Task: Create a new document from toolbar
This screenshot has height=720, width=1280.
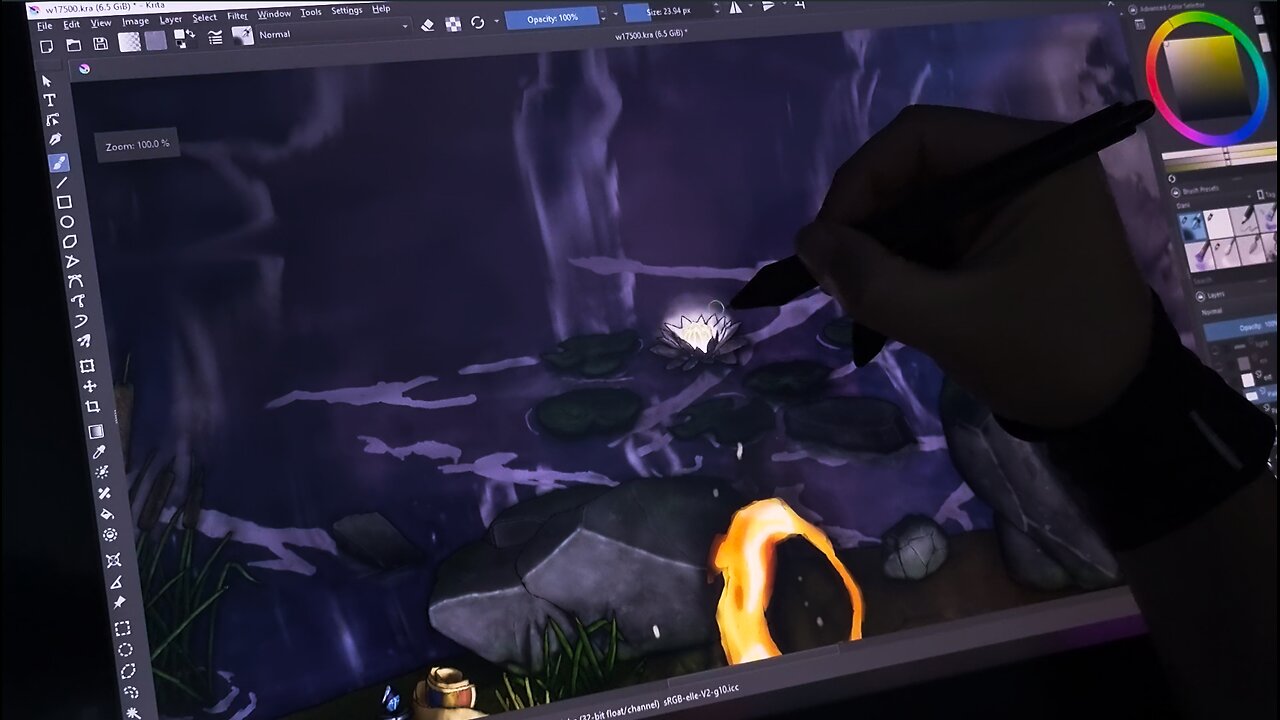Action: 47,46
